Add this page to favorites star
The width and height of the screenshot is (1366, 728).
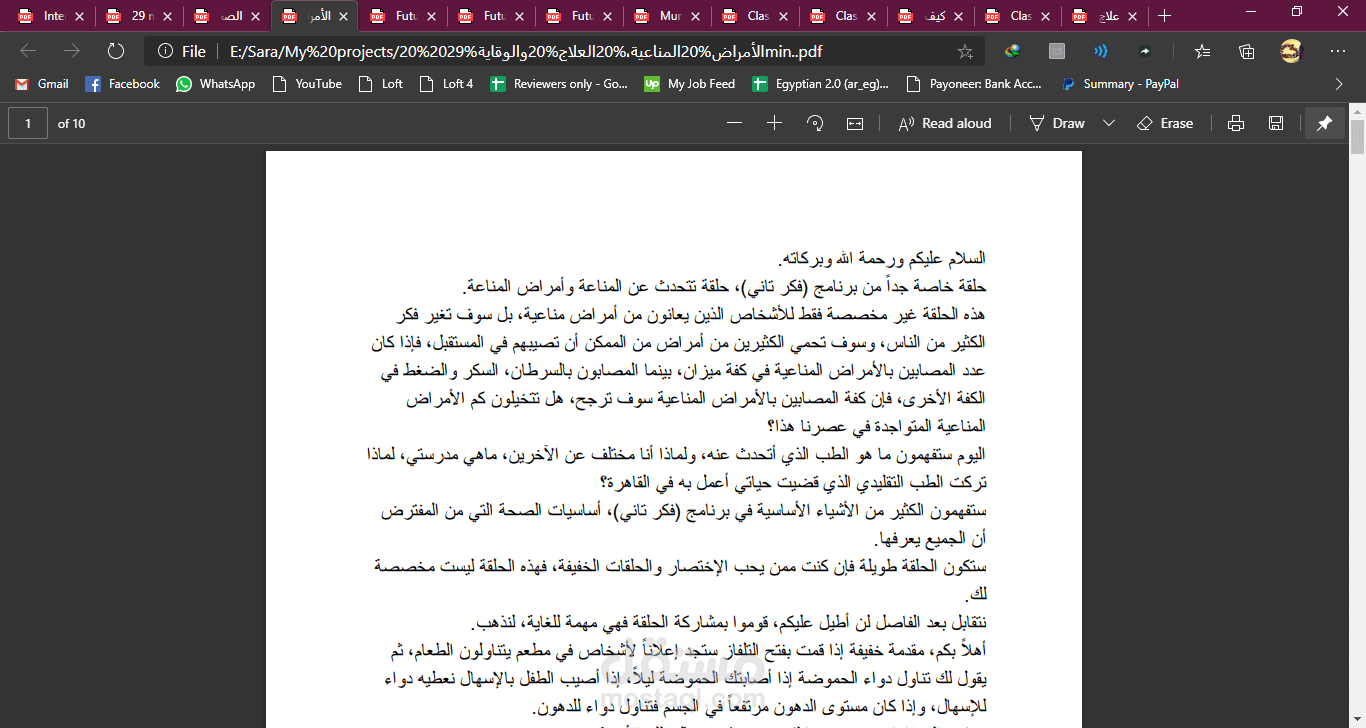coord(965,51)
